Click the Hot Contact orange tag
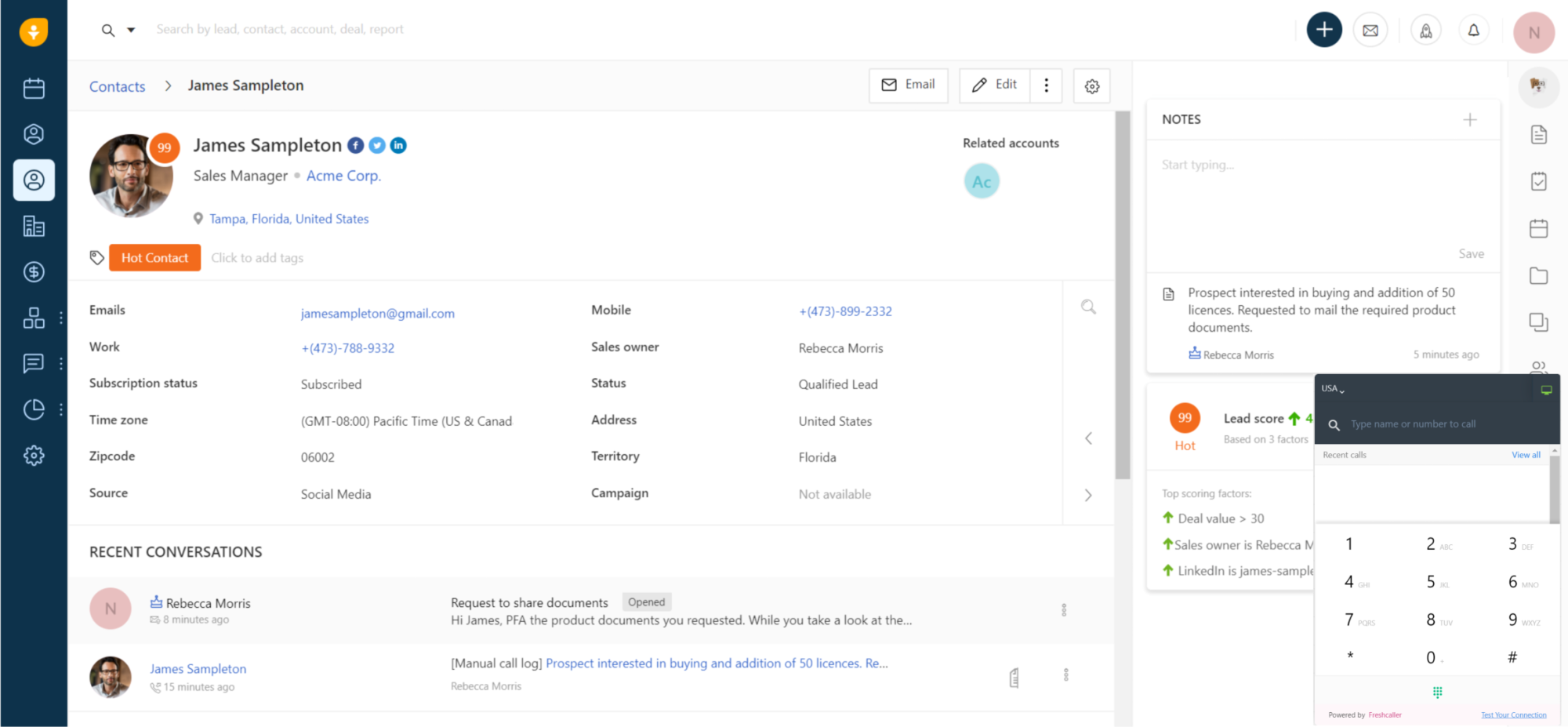The width and height of the screenshot is (1568, 727). (154, 258)
